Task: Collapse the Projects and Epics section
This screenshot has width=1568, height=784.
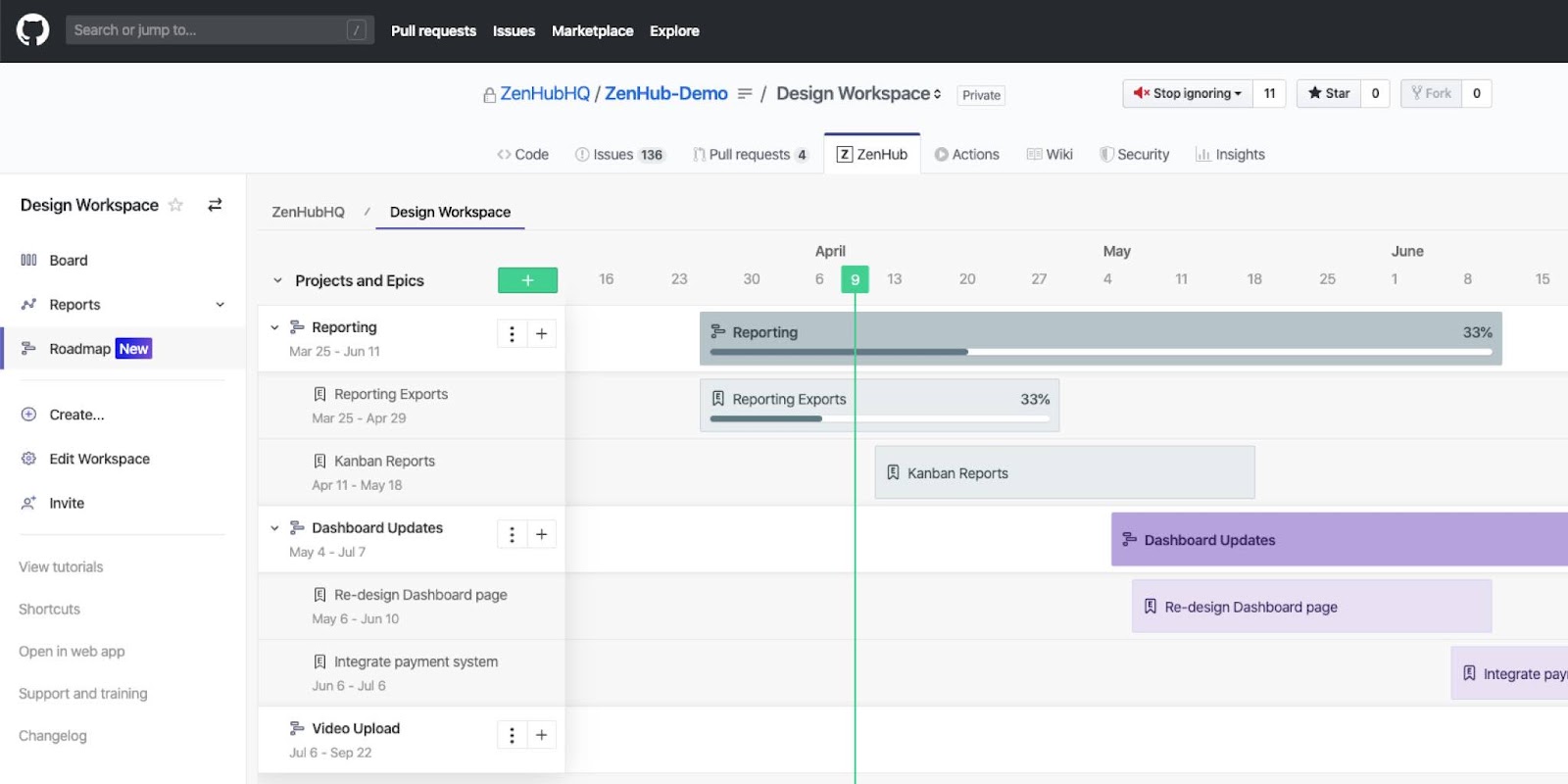Action: [x=277, y=280]
